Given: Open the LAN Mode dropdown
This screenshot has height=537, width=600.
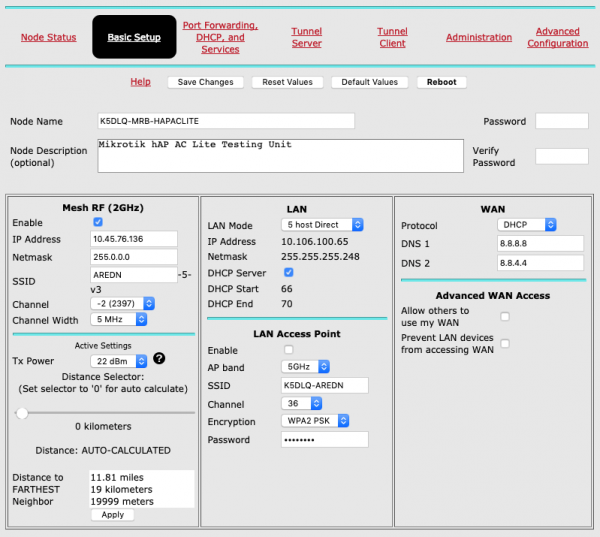Looking at the screenshot, I should [x=322, y=225].
